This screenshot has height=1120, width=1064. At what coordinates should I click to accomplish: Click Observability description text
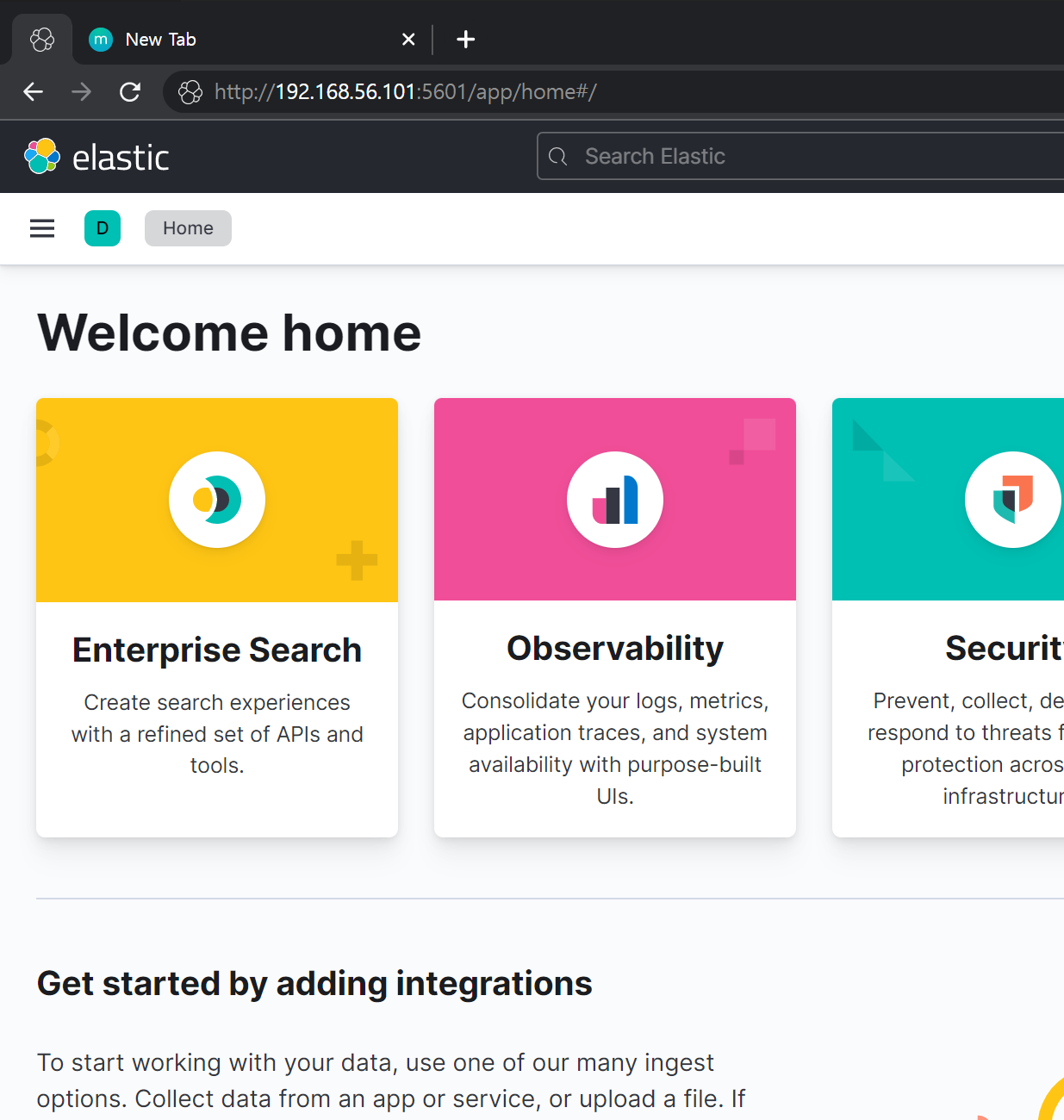tap(615, 748)
